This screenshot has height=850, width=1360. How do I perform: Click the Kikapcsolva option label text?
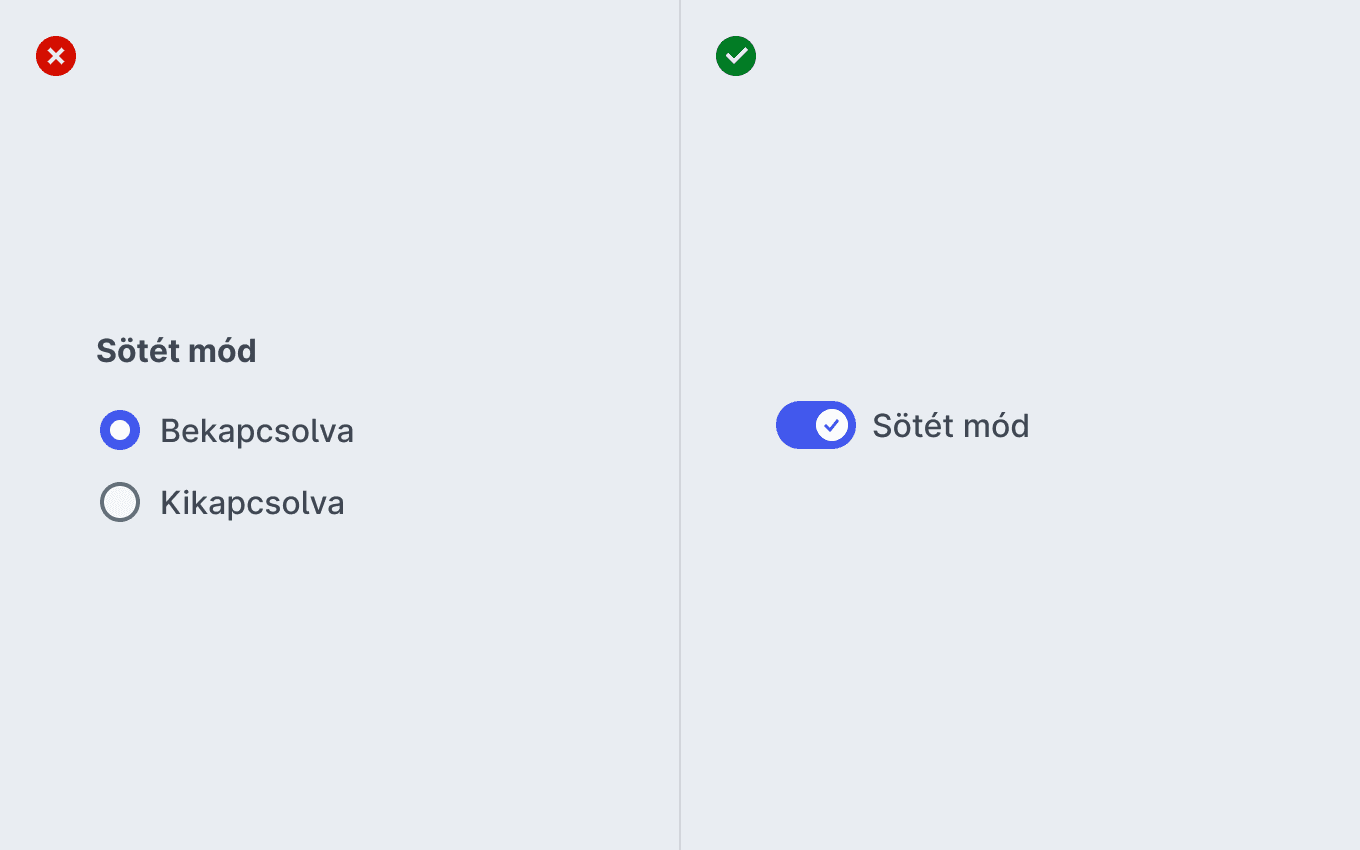[x=252, y=502]
